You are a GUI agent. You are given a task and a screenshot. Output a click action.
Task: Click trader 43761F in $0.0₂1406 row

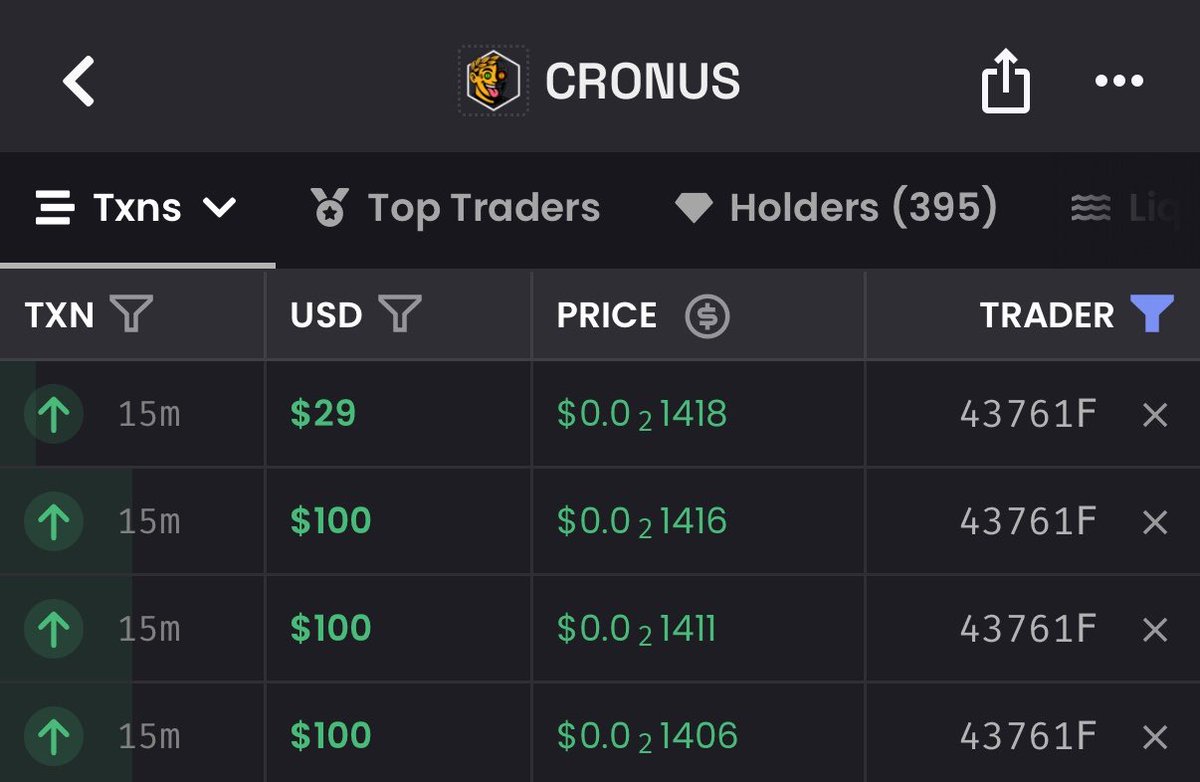[x=1029, y=736]
